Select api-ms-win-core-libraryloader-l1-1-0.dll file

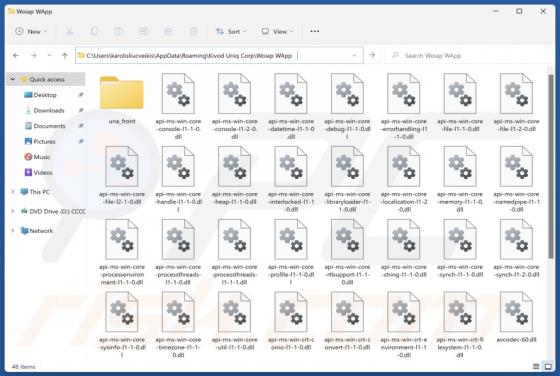click(347, 179)
